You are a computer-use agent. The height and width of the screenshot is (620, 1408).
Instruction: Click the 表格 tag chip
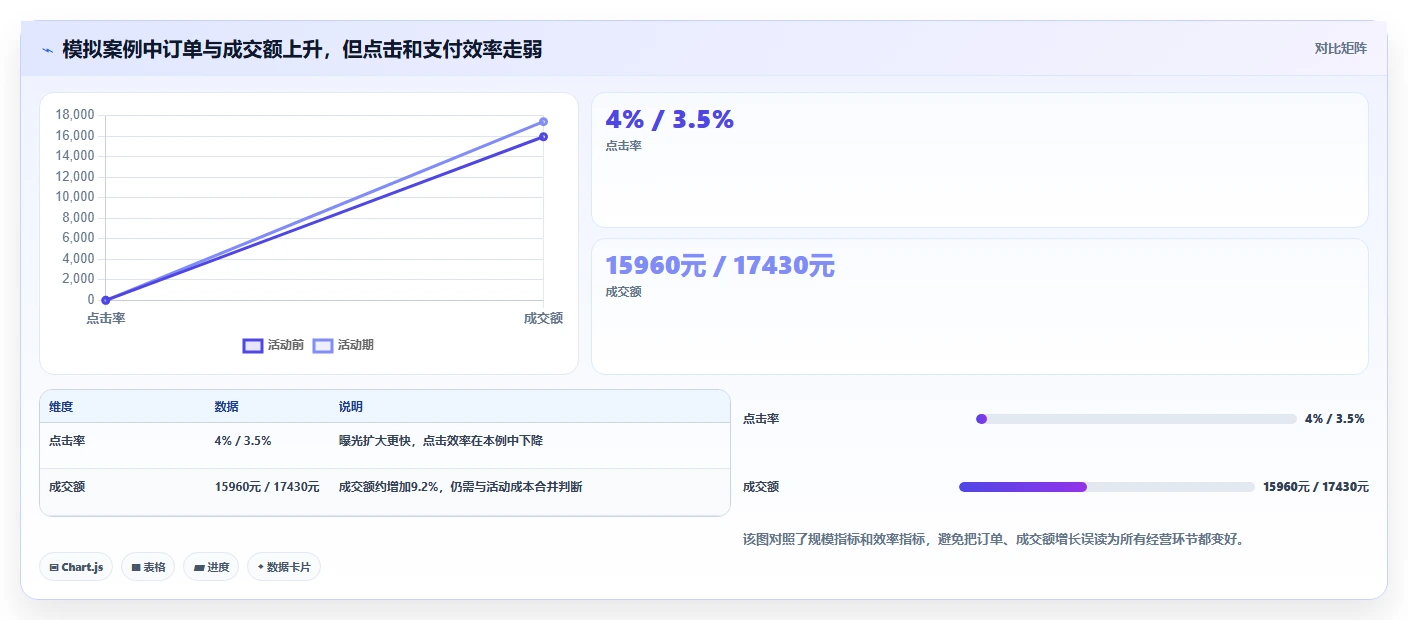148,567
